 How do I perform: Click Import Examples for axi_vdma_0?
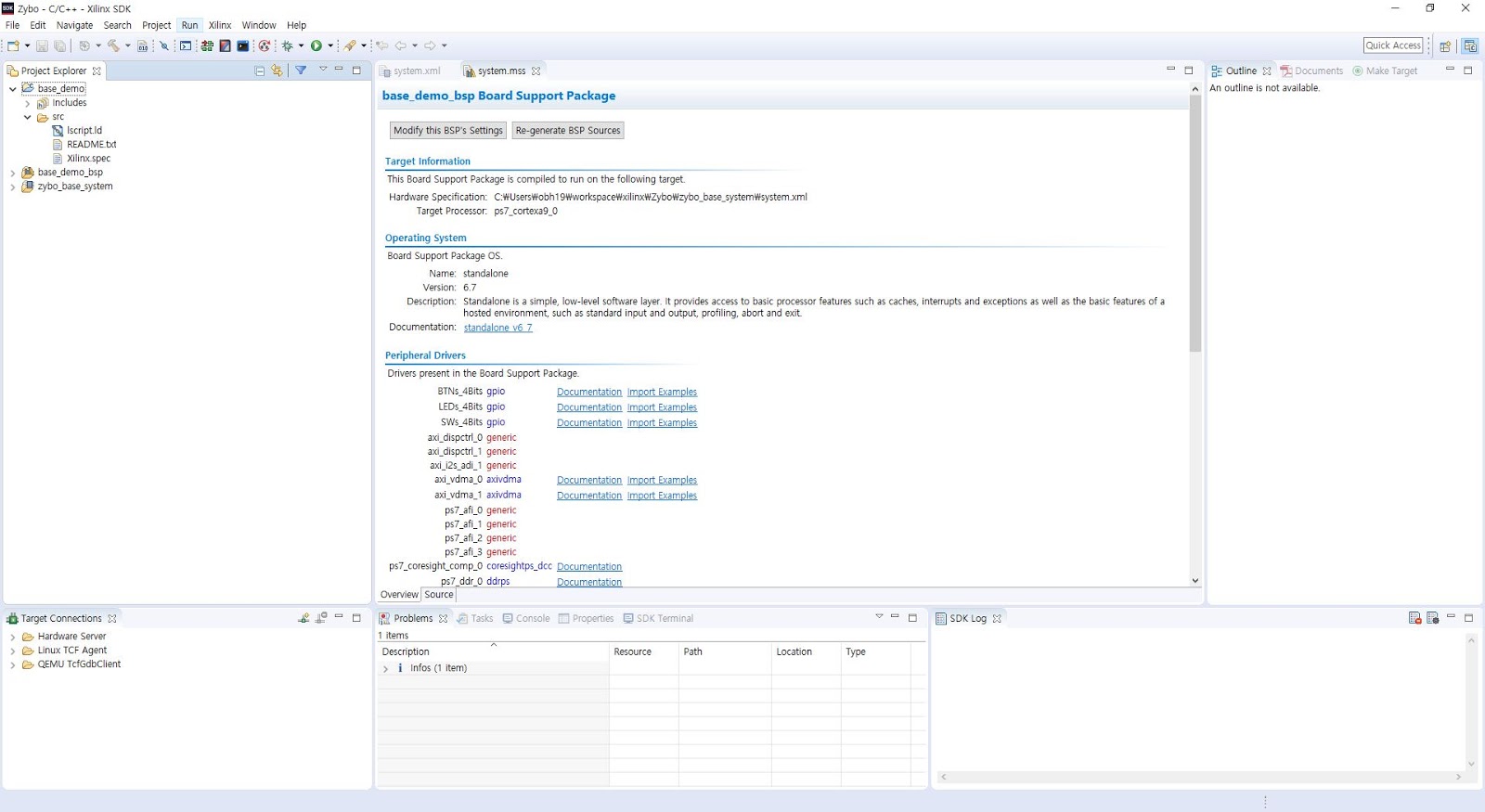coord(662,481)
